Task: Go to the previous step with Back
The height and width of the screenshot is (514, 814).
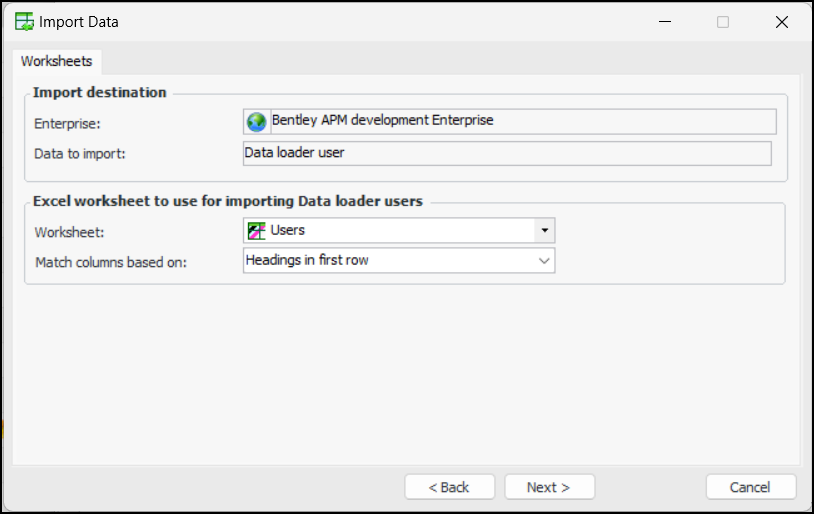Action: 450,487
